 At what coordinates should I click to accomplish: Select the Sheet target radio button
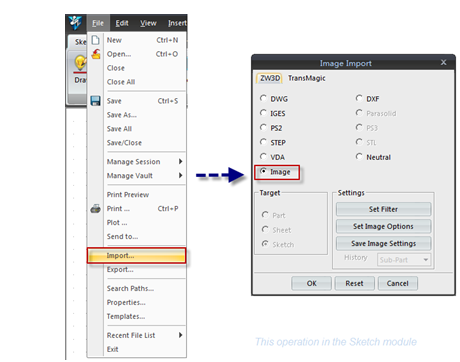[x=265, y=230]
